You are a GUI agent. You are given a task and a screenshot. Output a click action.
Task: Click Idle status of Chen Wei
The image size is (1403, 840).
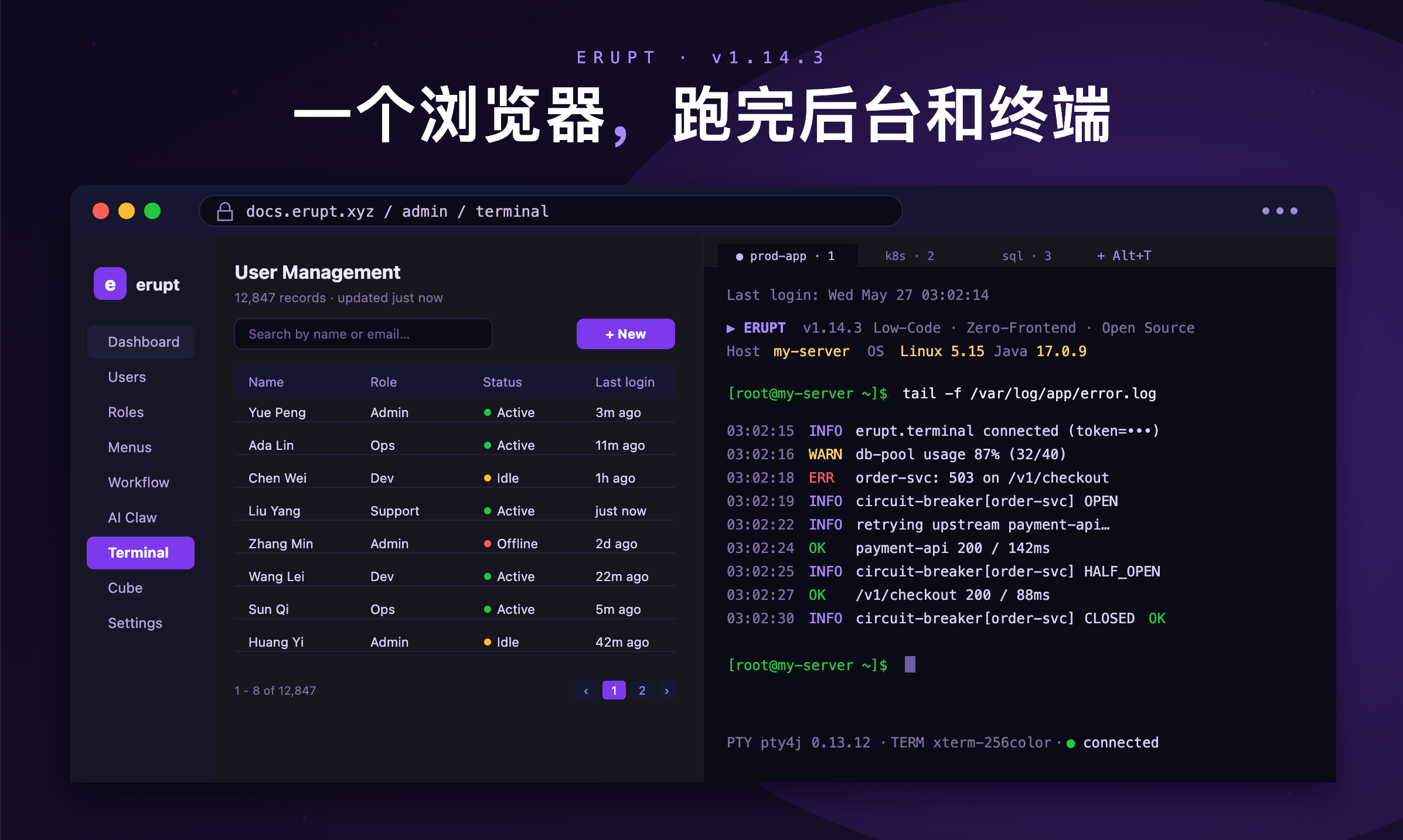pyautogui.click(x=502, y=478)
